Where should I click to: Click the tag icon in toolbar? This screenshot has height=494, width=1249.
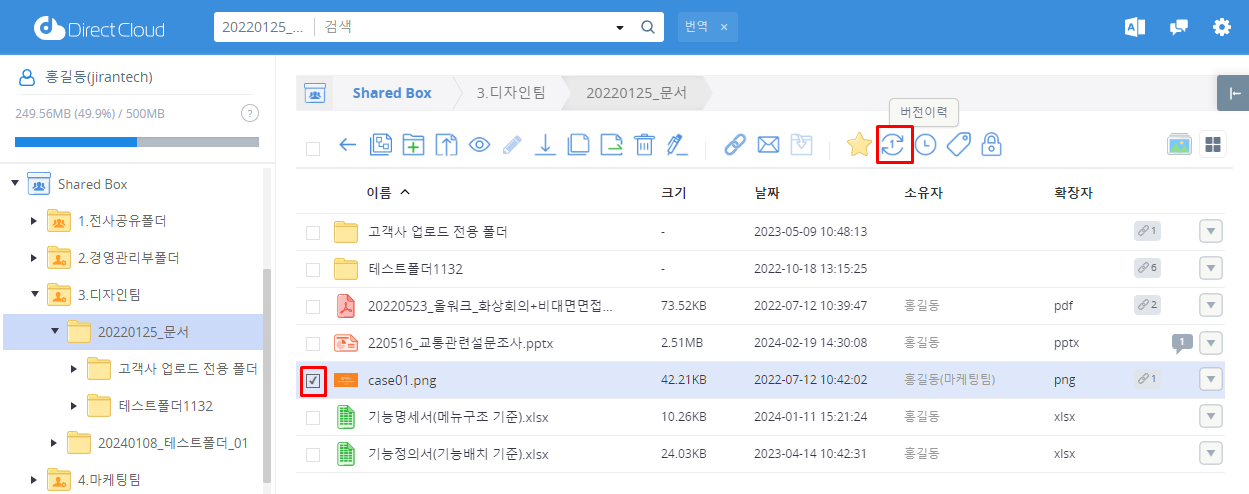tap(958, 145)
